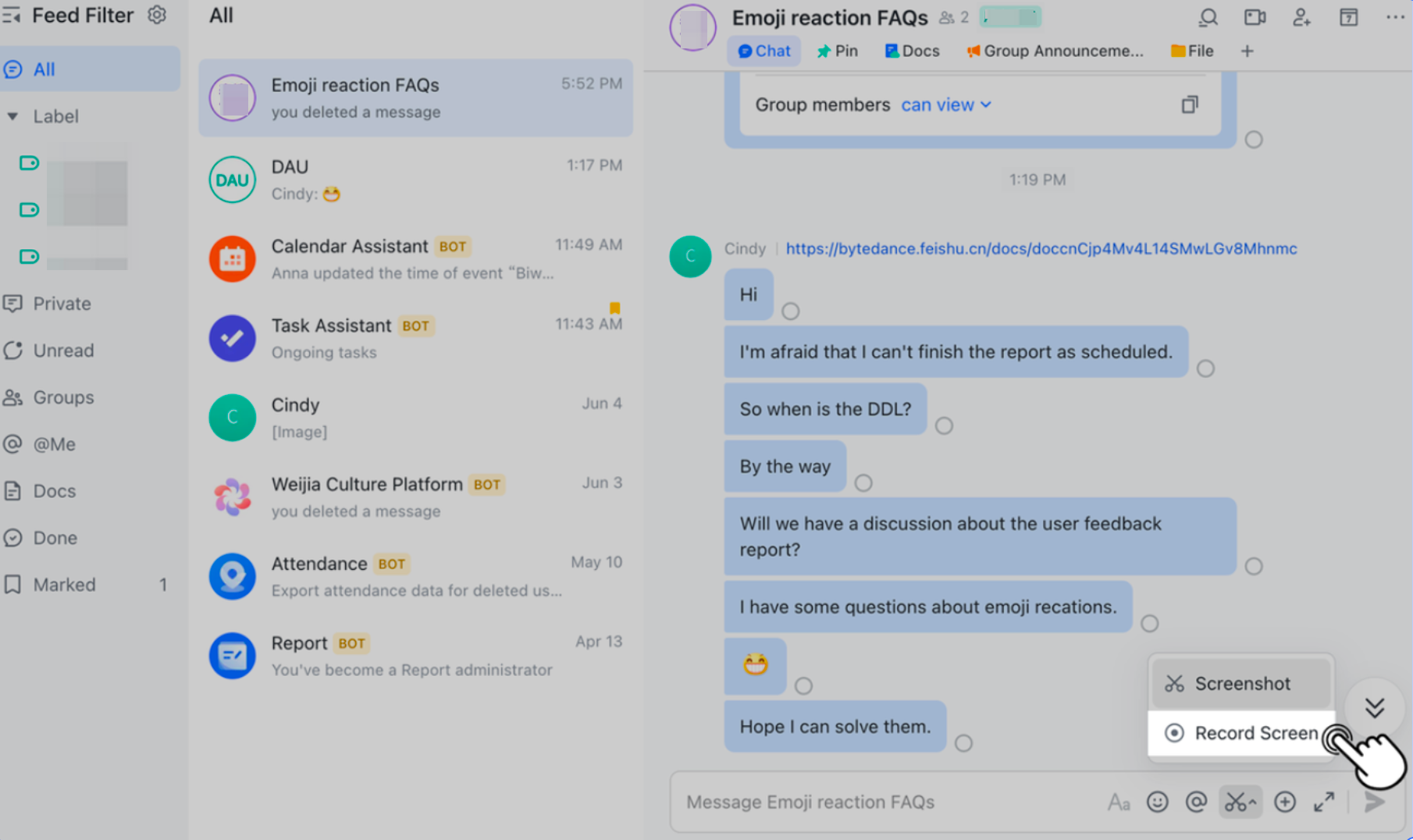
Task: Open text formatting with the Aa icon
Action: coord(1119,802)
